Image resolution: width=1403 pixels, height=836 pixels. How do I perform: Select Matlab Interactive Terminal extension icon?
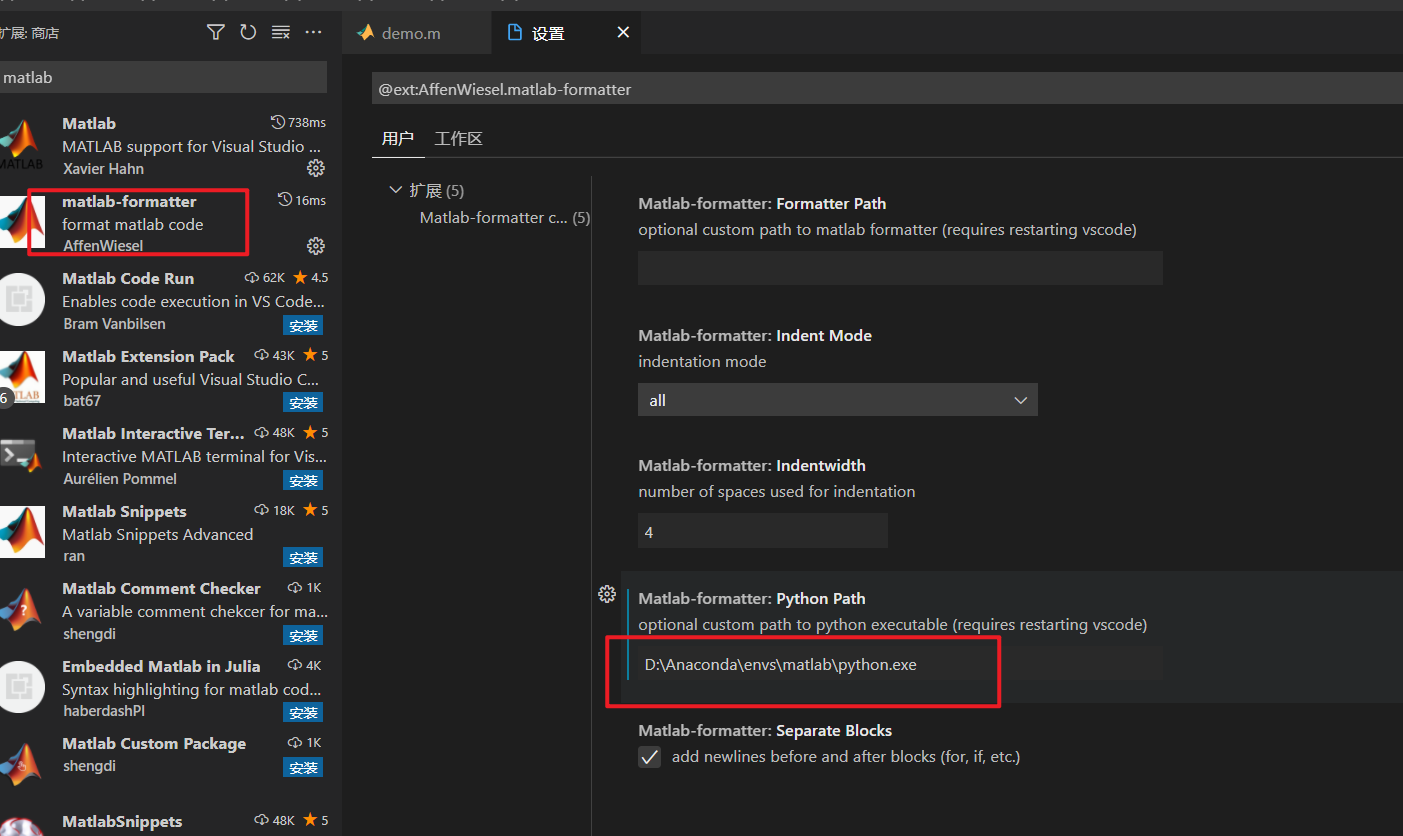coord(20,455)
